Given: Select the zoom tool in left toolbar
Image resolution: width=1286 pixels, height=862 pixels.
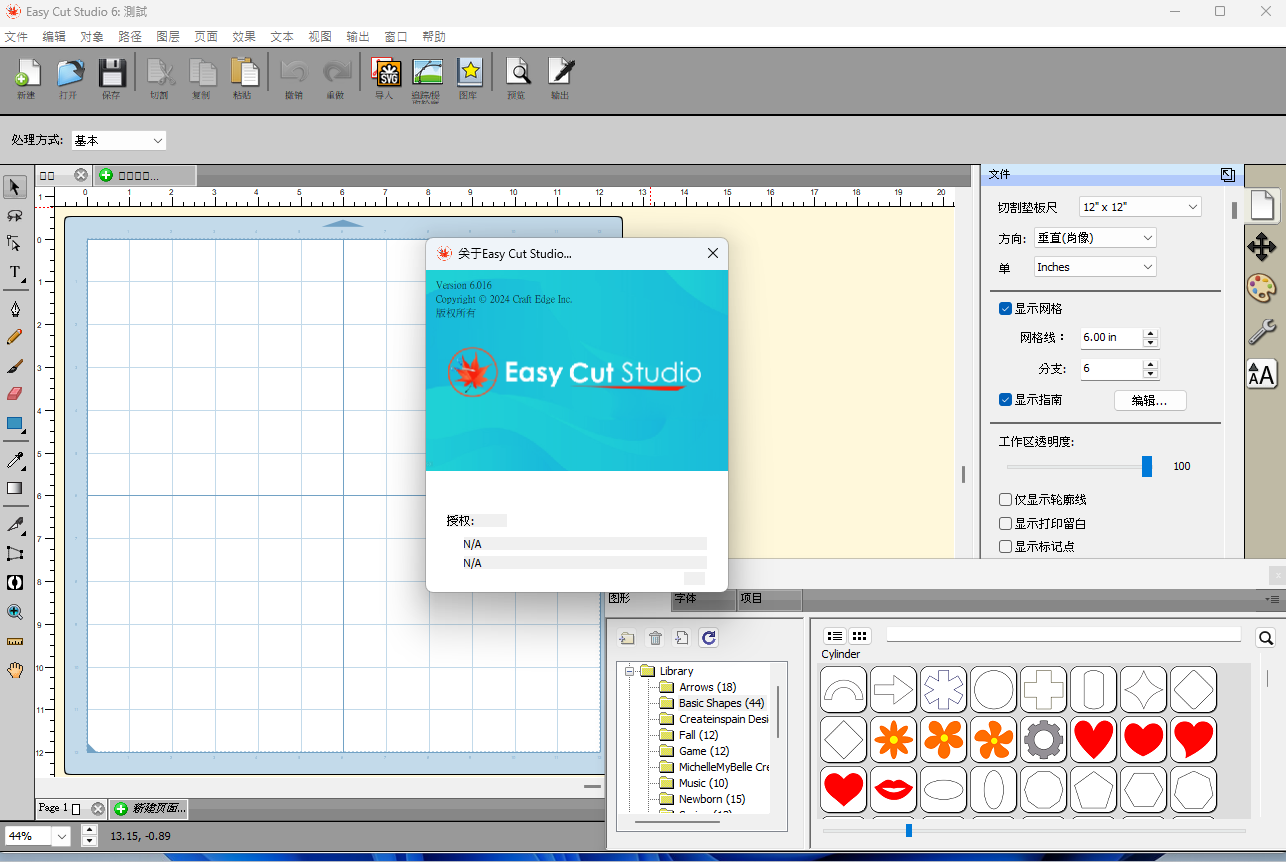Looking at the screenshot, I should [x=15, y=612].
